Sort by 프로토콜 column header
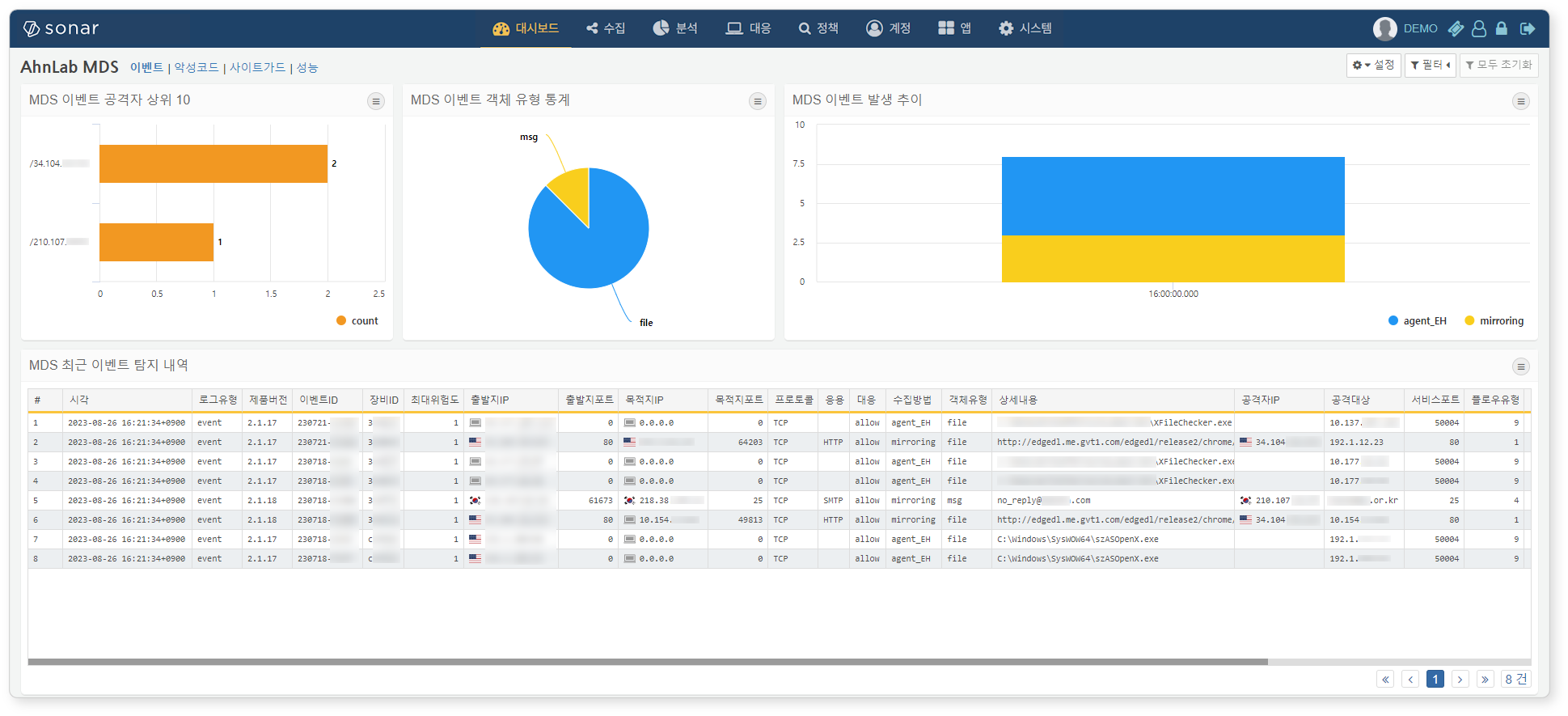This screenshot has height=716, width=1568. [x=793, y=400]
